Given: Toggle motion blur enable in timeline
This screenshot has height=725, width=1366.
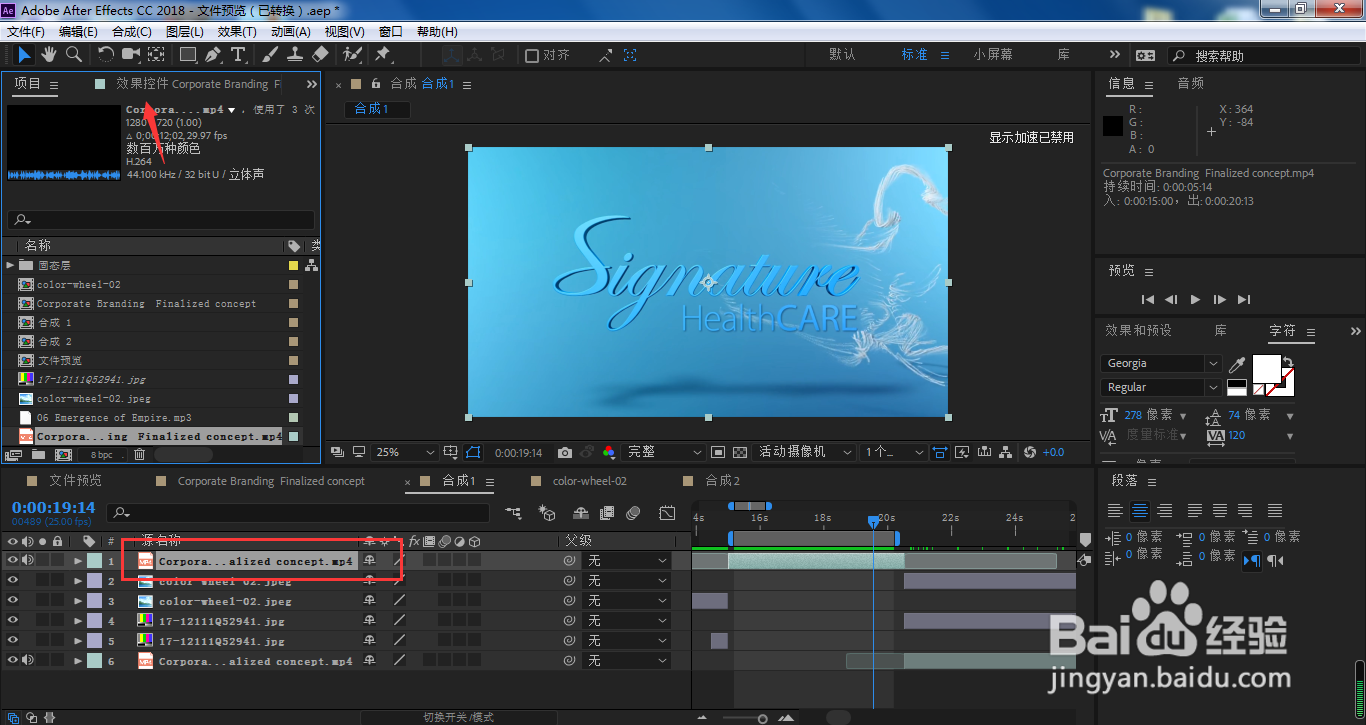Looking at the screenshot, I should point(633,513).
